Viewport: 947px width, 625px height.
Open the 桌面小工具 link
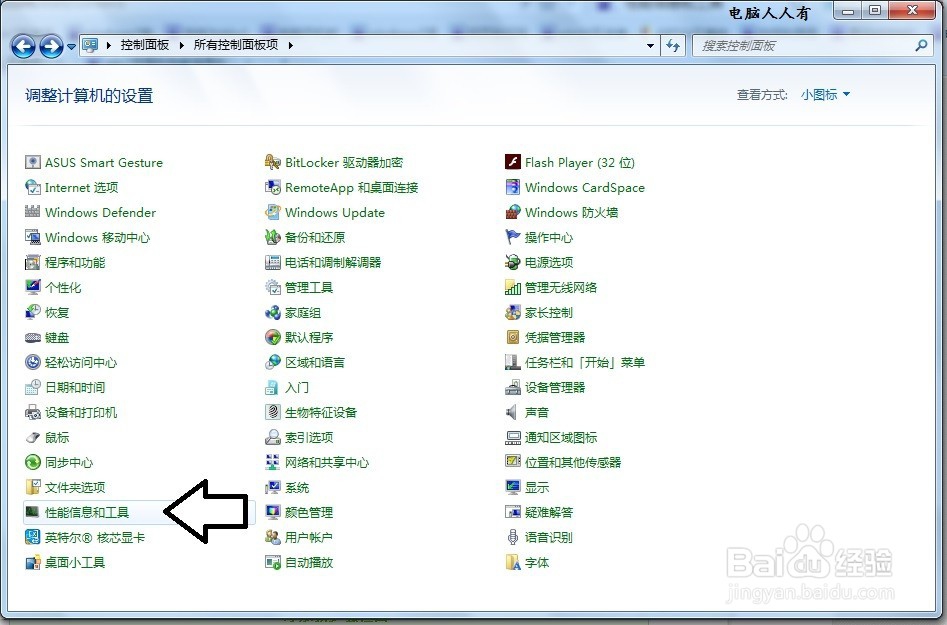click(75, 562)
